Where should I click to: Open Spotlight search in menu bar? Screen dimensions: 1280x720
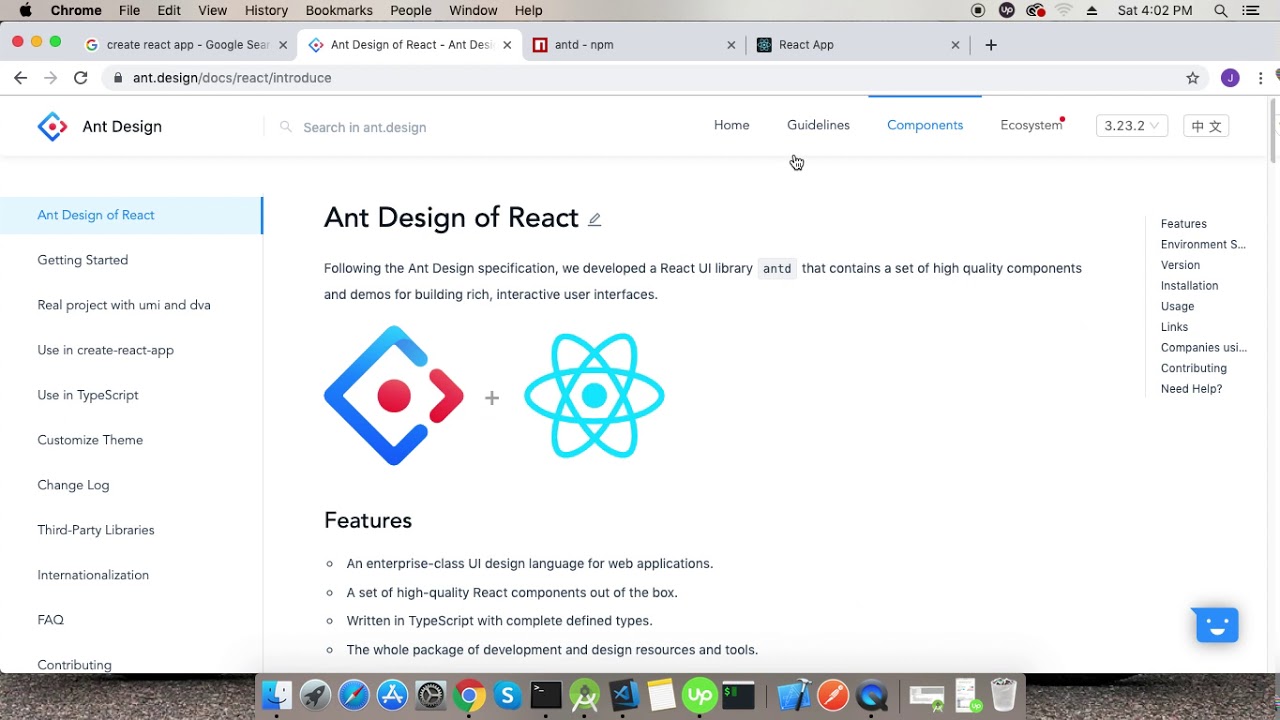click(x=1221, y=10)
